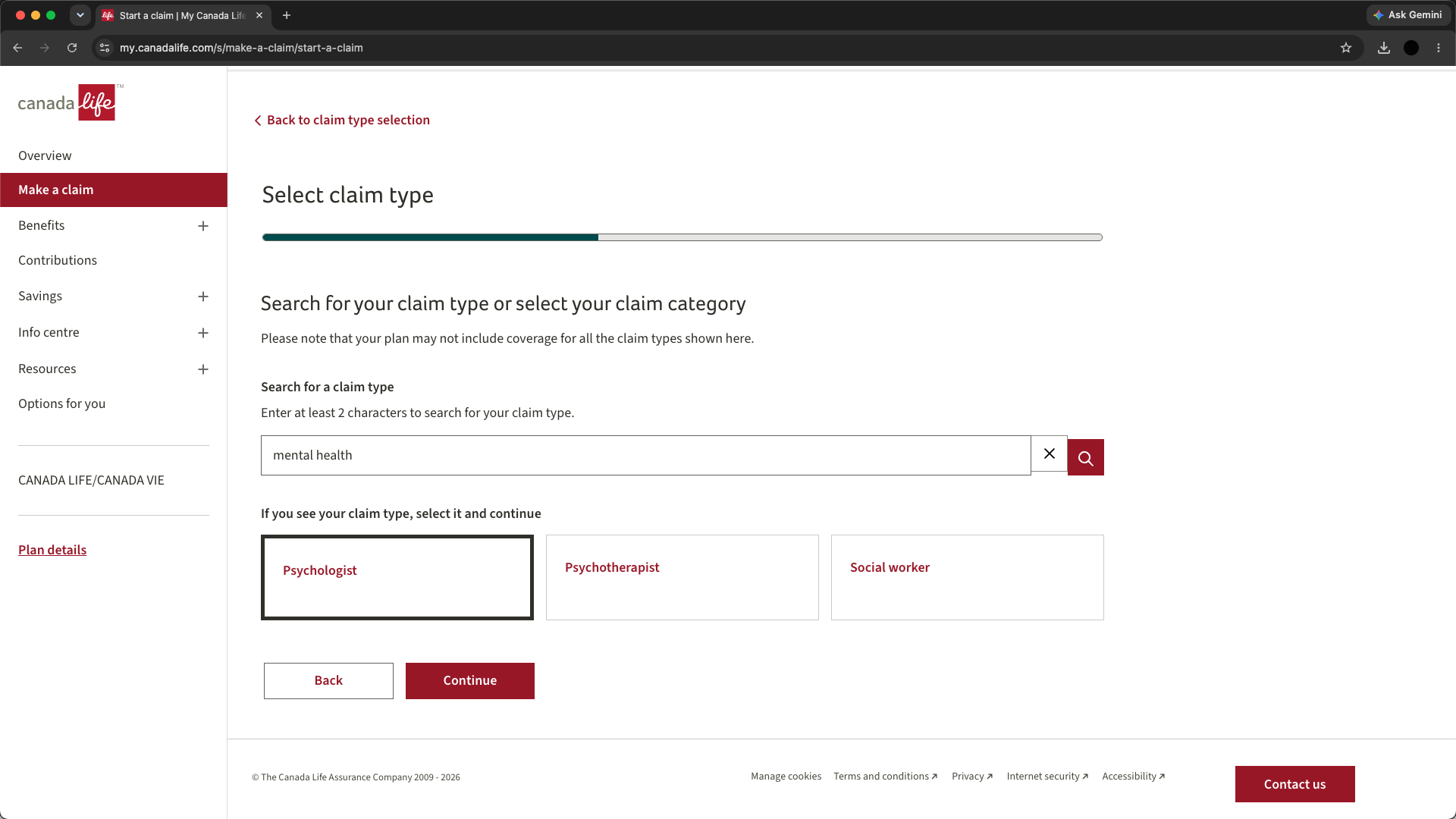Expand the Resources plus icon
The width and height of the screenshot is (1456, 819).
(x=203, y=369)
